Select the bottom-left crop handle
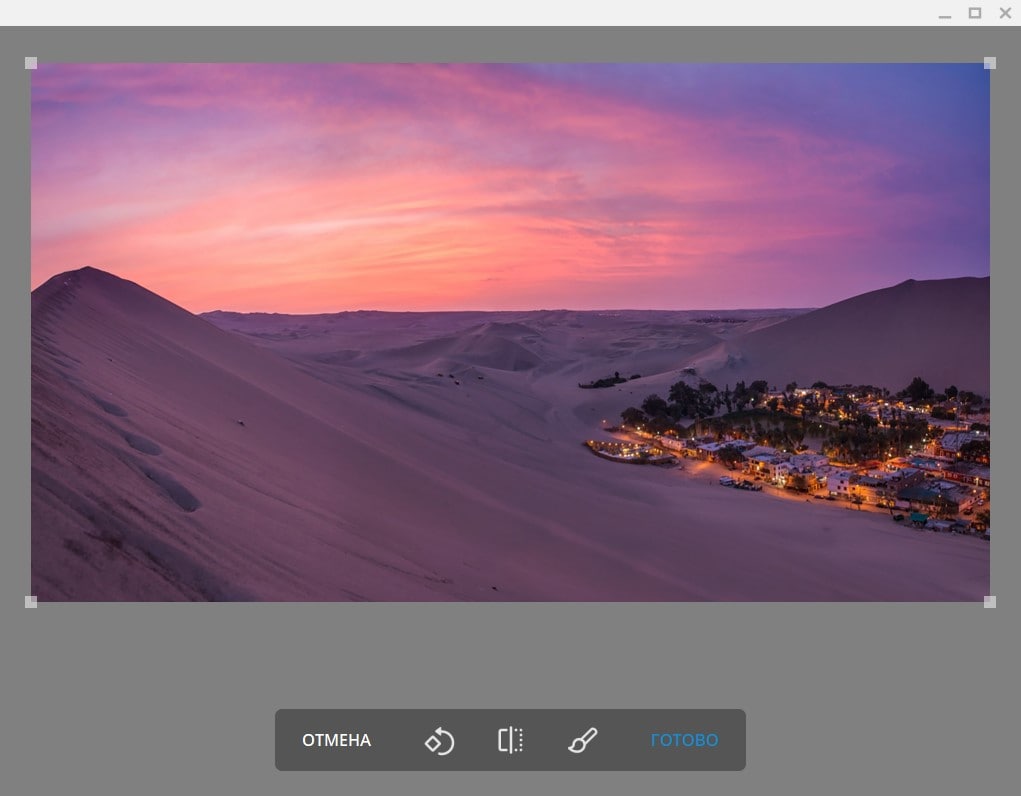 point(31,602)
